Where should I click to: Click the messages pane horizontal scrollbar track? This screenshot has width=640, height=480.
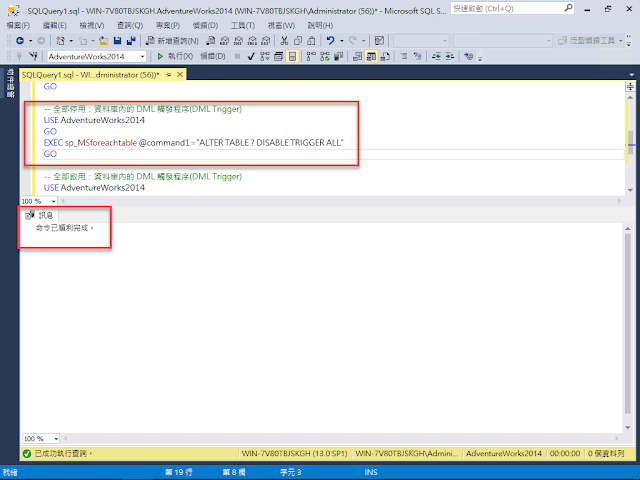pos(341,439)
